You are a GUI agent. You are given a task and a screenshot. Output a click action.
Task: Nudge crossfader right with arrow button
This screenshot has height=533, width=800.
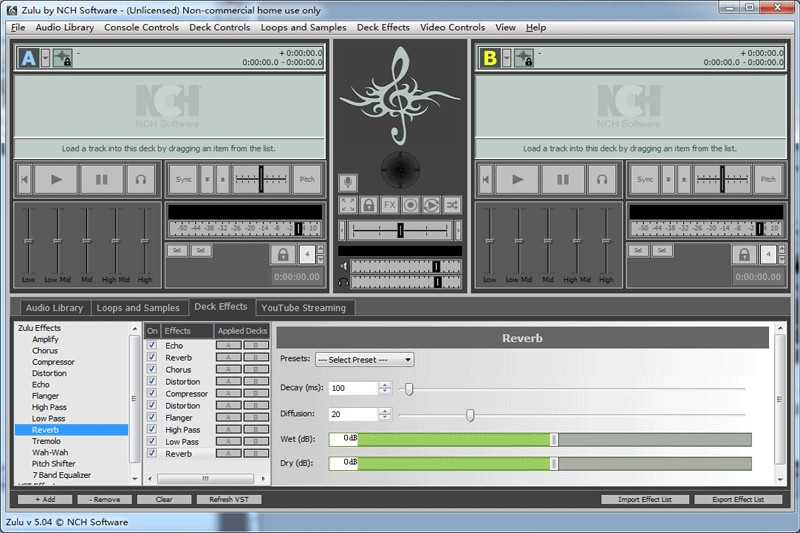pyautogui.click(x=458, y=231)
